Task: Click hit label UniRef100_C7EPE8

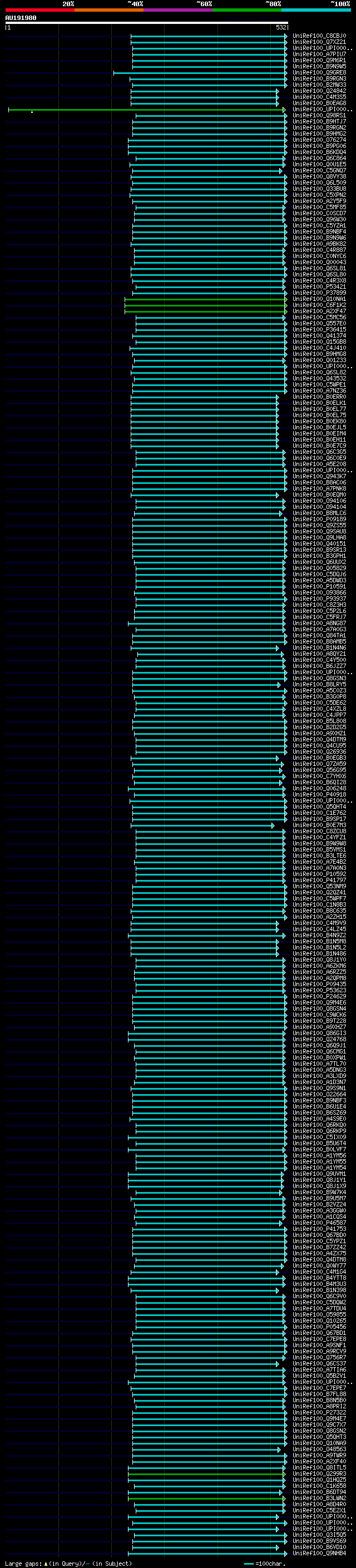Action: point(319,1339)
